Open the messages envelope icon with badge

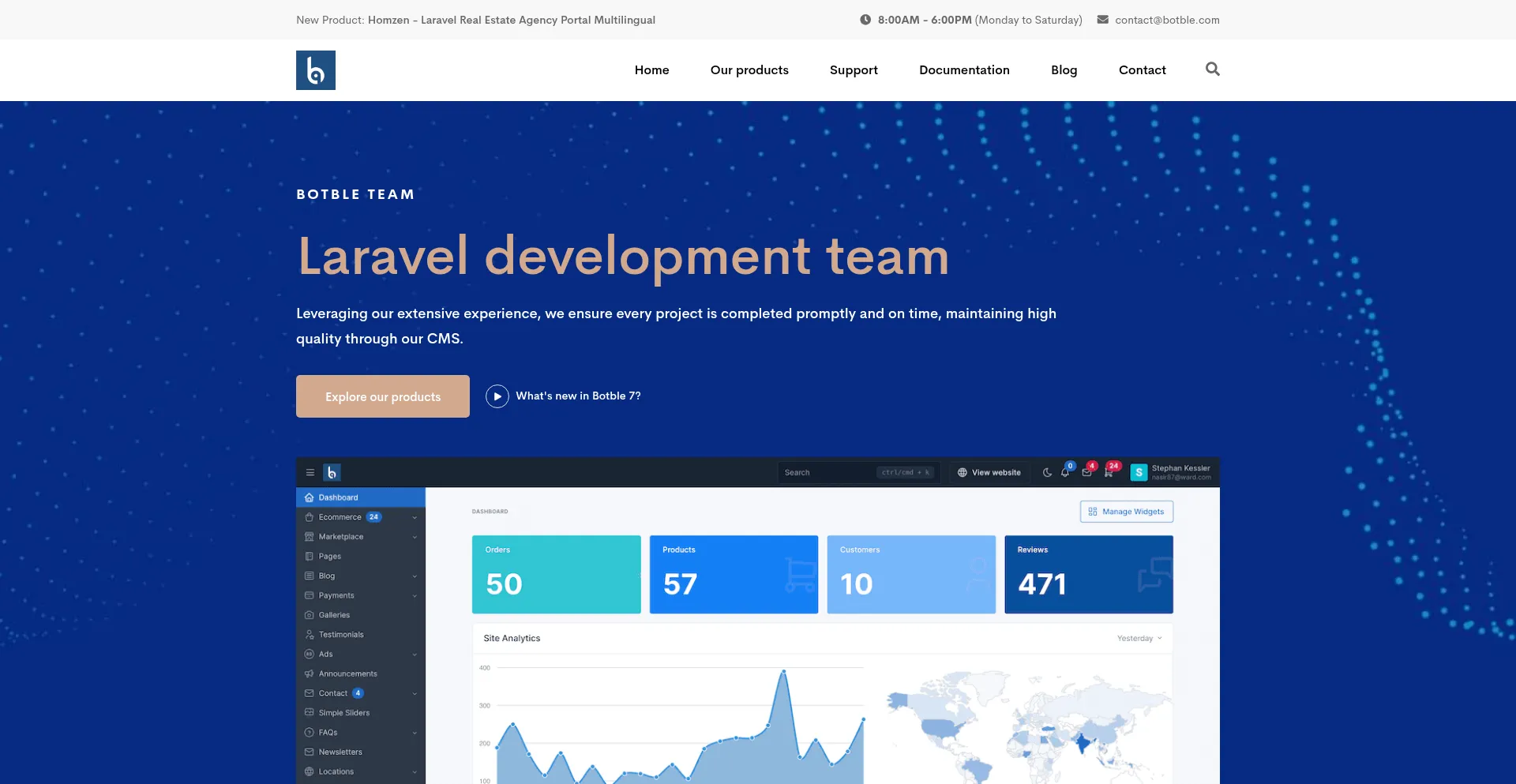point(1086,472)
